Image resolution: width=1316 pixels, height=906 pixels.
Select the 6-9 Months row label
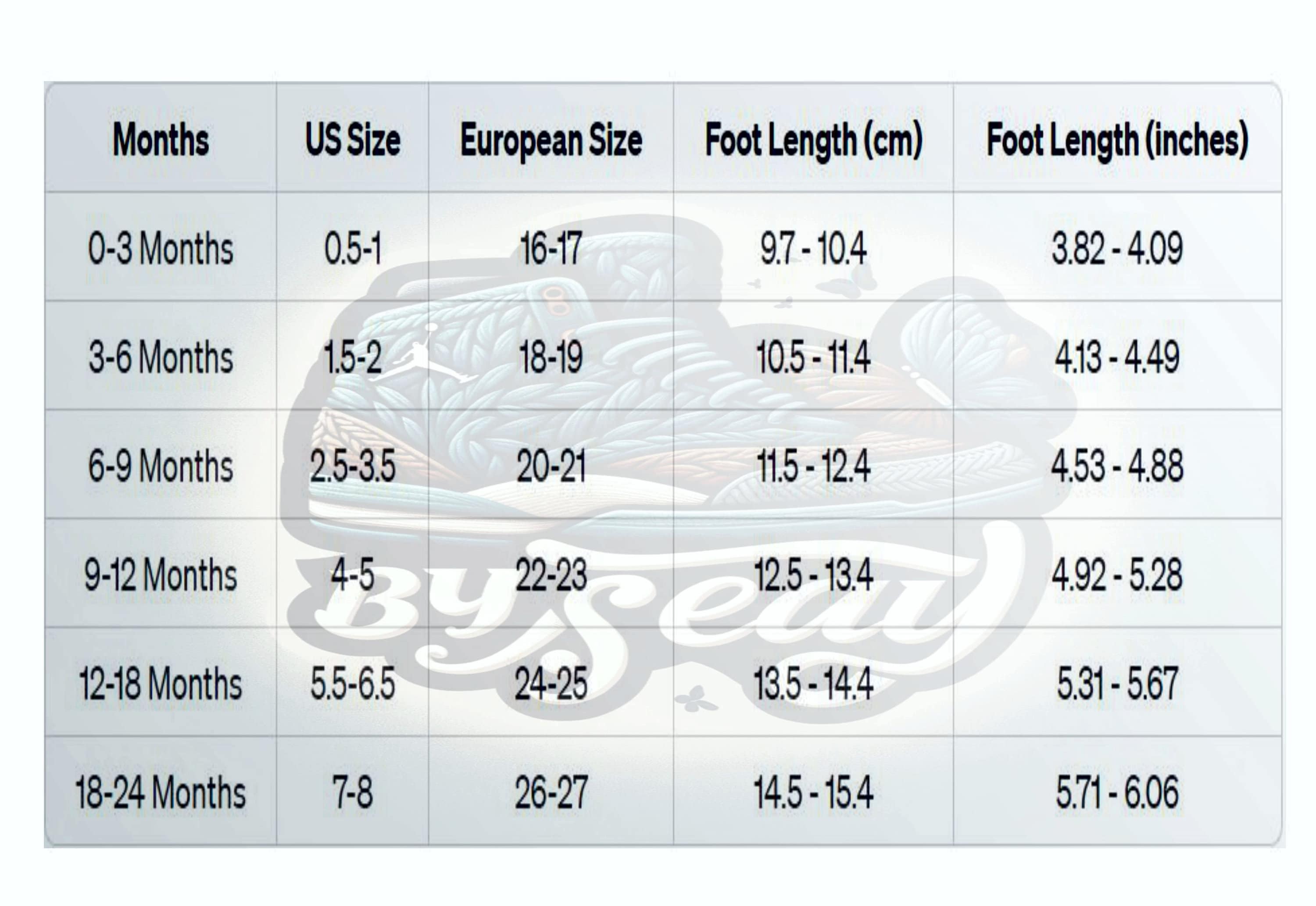pos(161,466)
